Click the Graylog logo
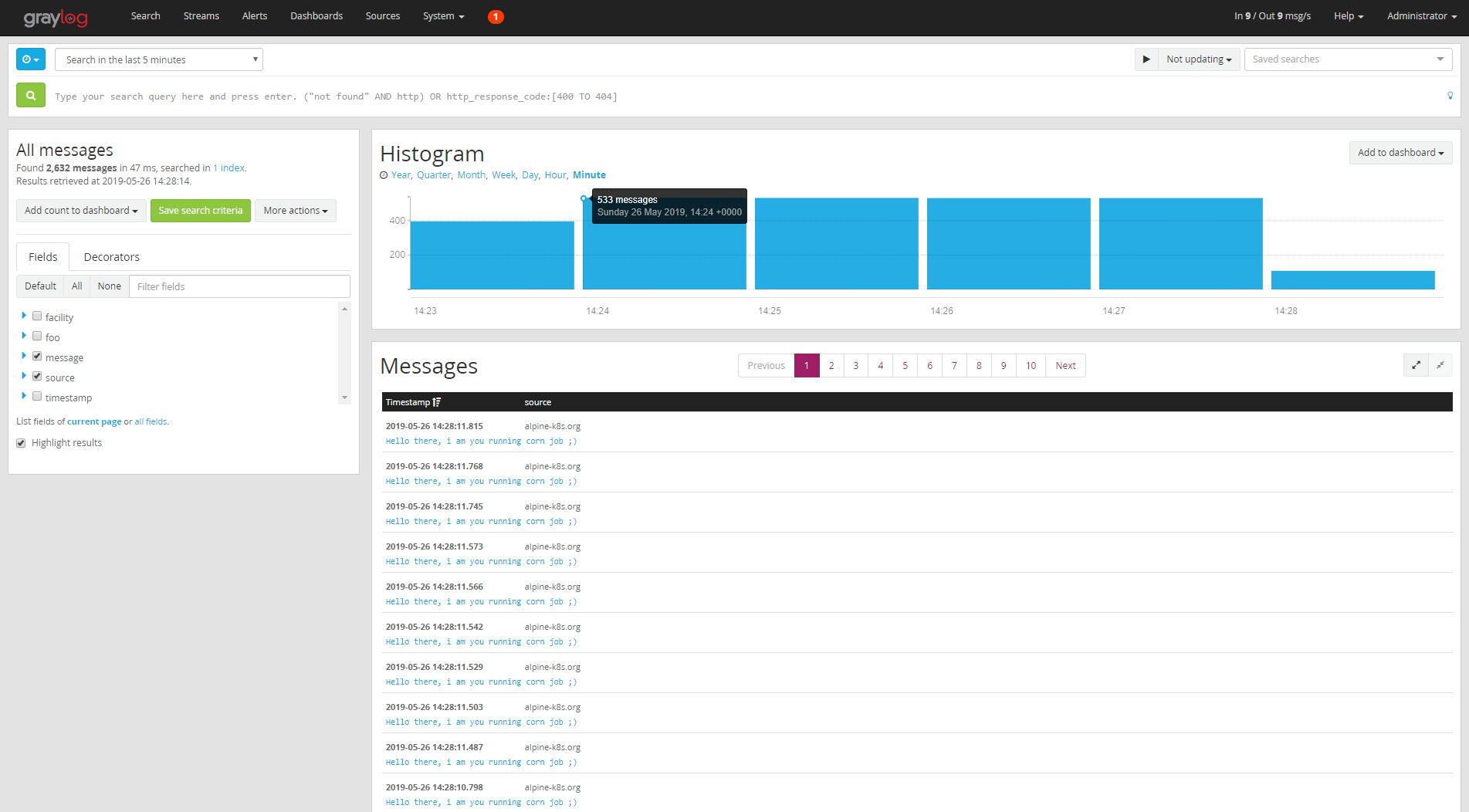 [56, 17]
